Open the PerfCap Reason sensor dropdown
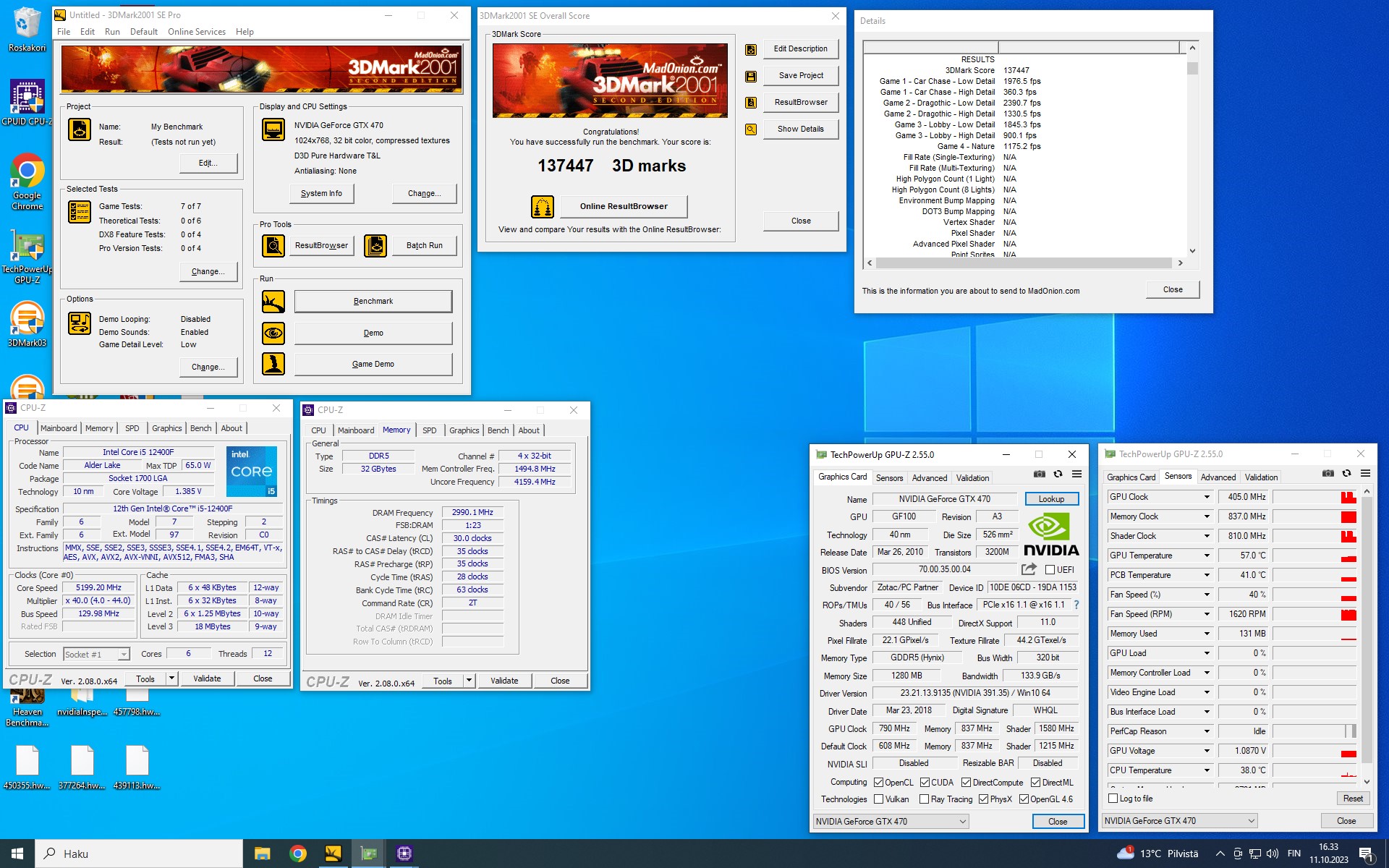Screen dimensions: 1389x868 [x=1207, y=731]
